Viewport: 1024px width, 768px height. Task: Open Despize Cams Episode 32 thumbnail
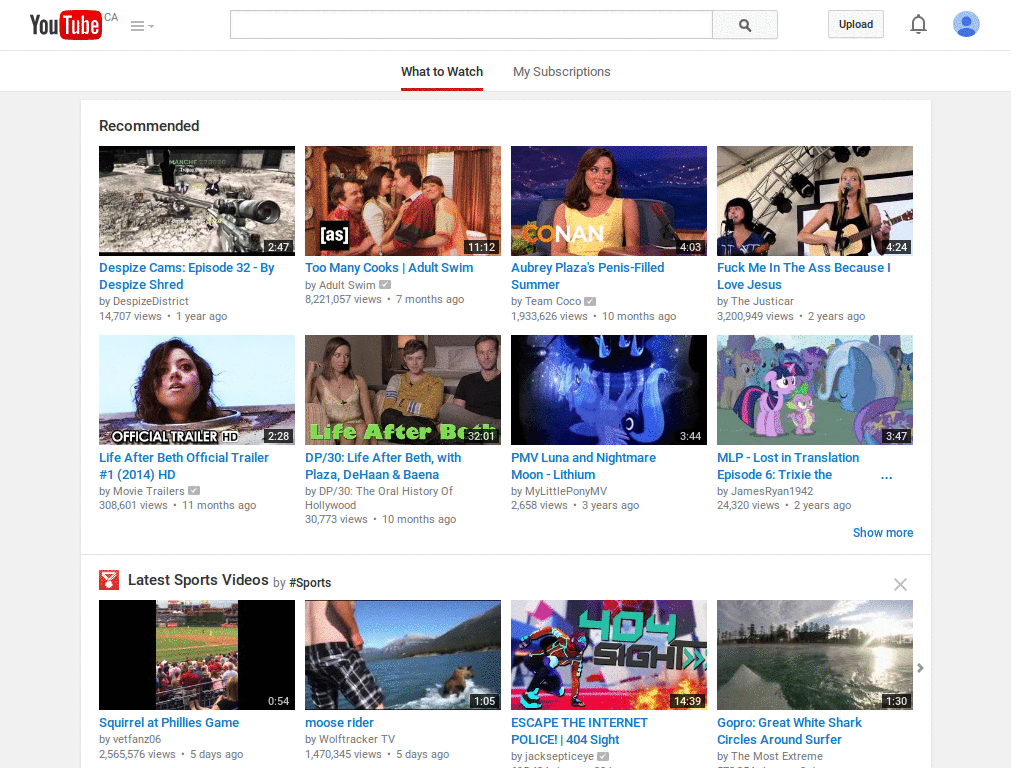[197, 200]
